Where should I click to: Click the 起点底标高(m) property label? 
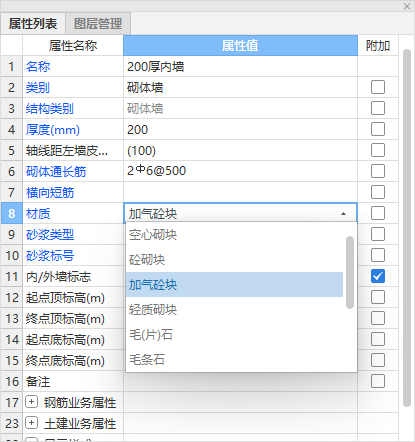click(65, 340)
